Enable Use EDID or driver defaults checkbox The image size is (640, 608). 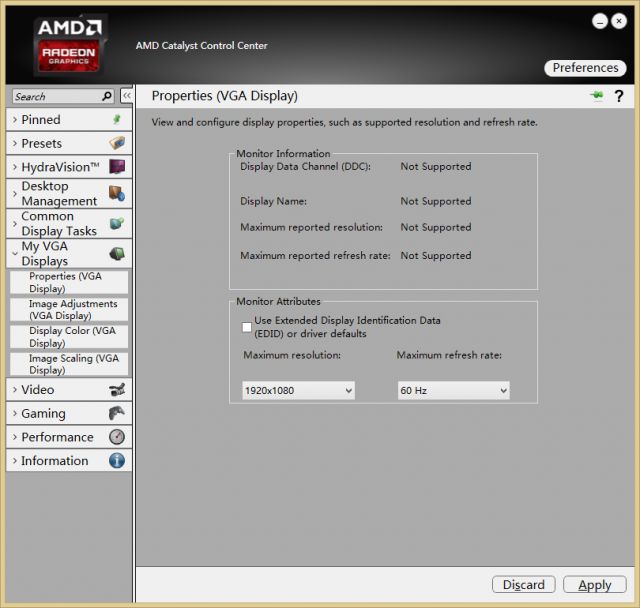tap(247, 327)
